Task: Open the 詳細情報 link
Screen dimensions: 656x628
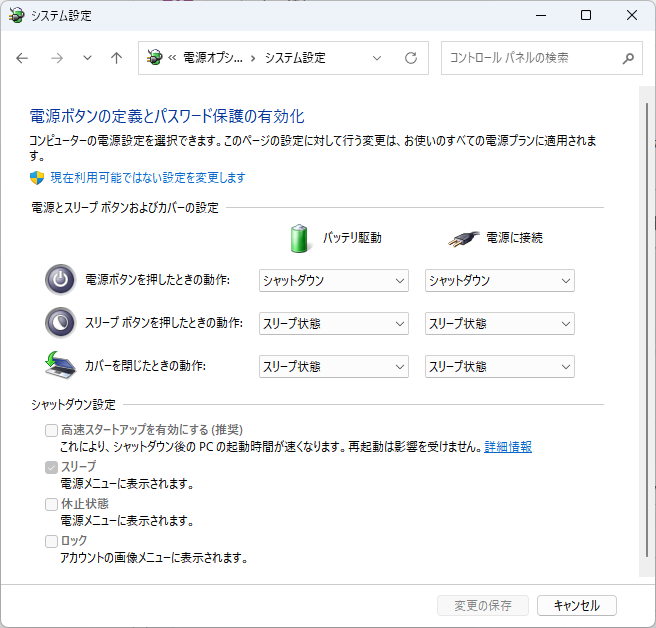Action: 508,447
